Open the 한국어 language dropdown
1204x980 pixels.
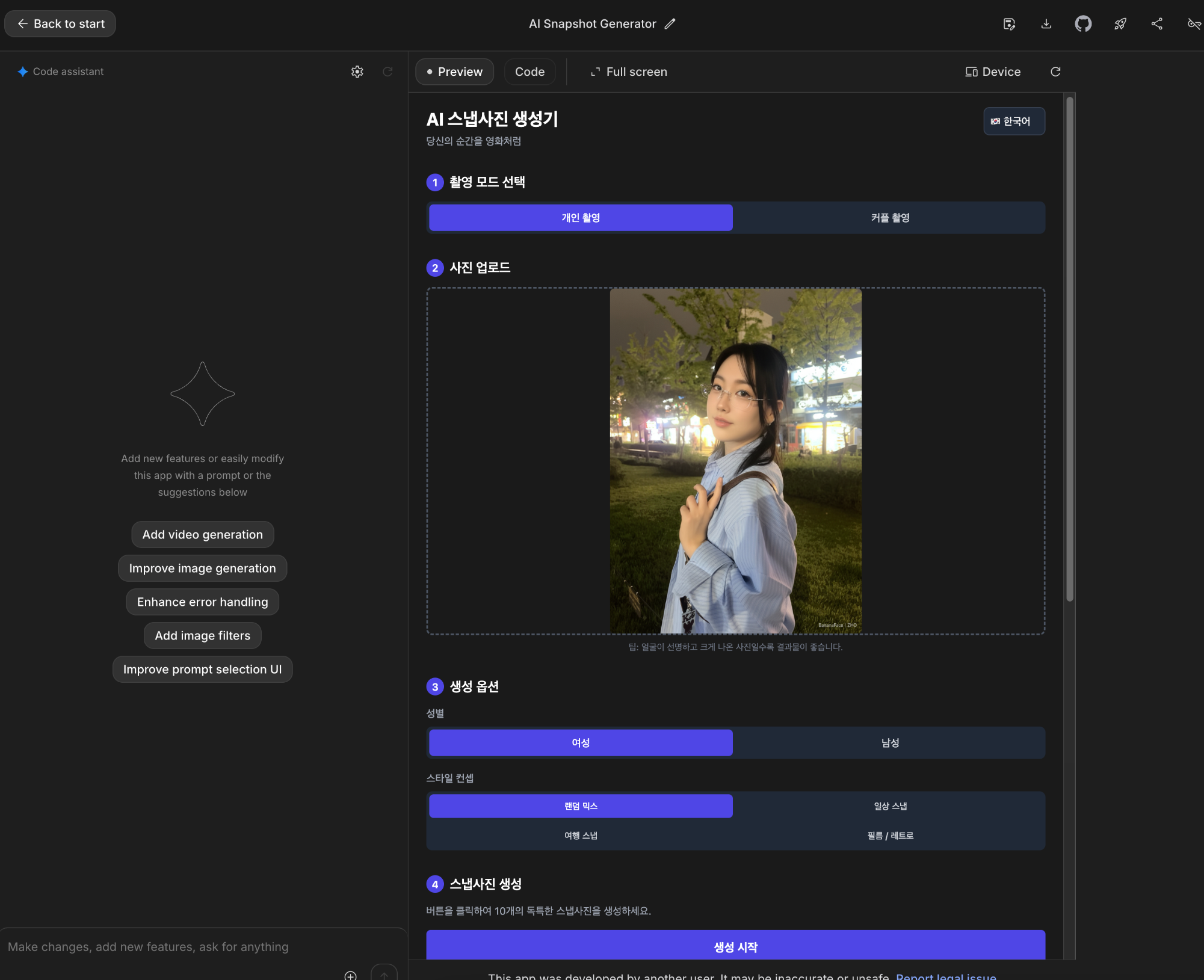click(1013, 122)
